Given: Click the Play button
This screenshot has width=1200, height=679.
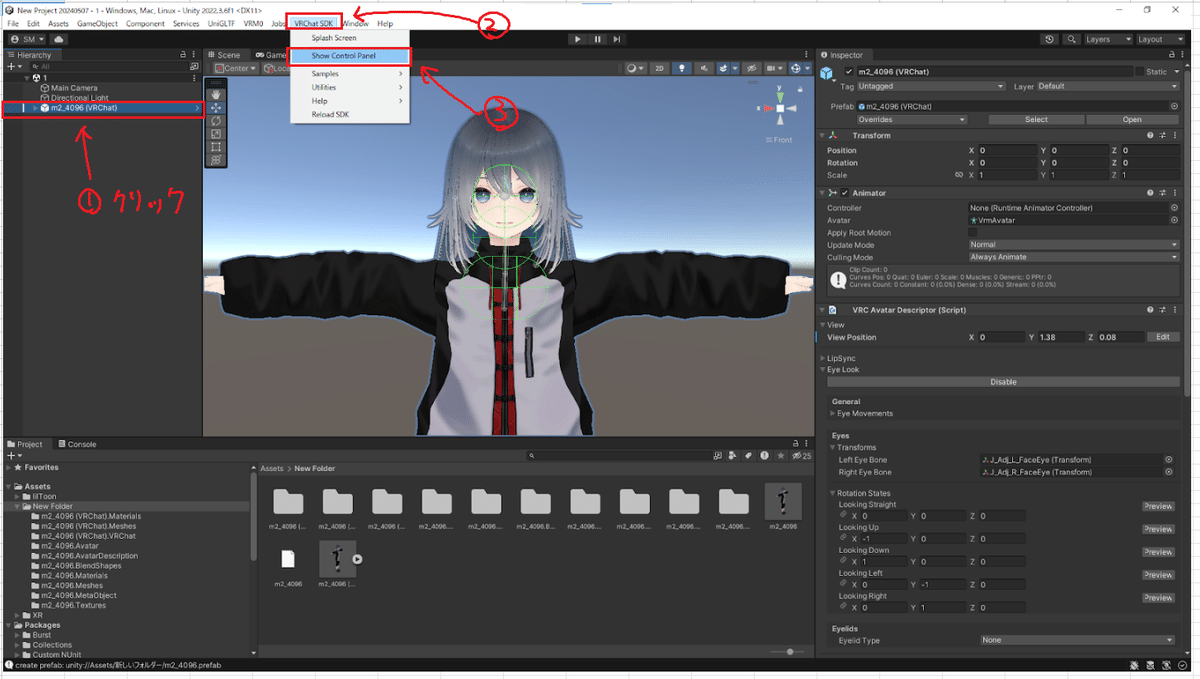Looking at the screenshot, I should point(578,39).
